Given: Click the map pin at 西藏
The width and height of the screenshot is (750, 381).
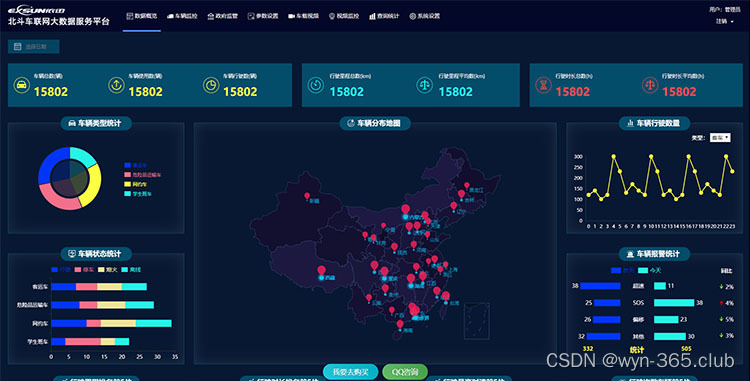Looking at the screenshot, I should click(x=321, y=271).
